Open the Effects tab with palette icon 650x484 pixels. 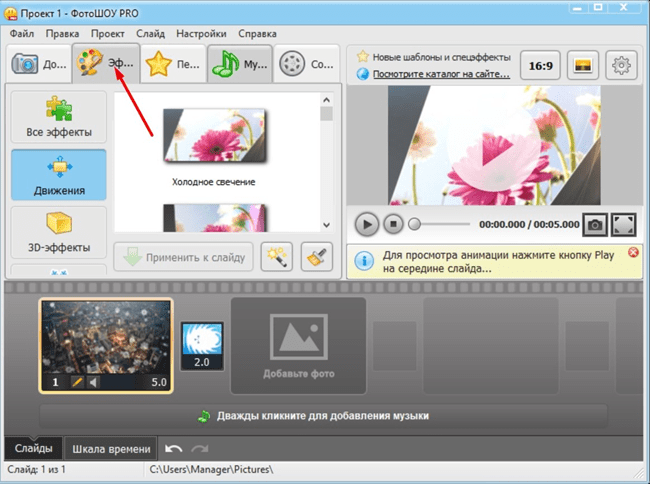pyautogui.click(x=107, y=65)
